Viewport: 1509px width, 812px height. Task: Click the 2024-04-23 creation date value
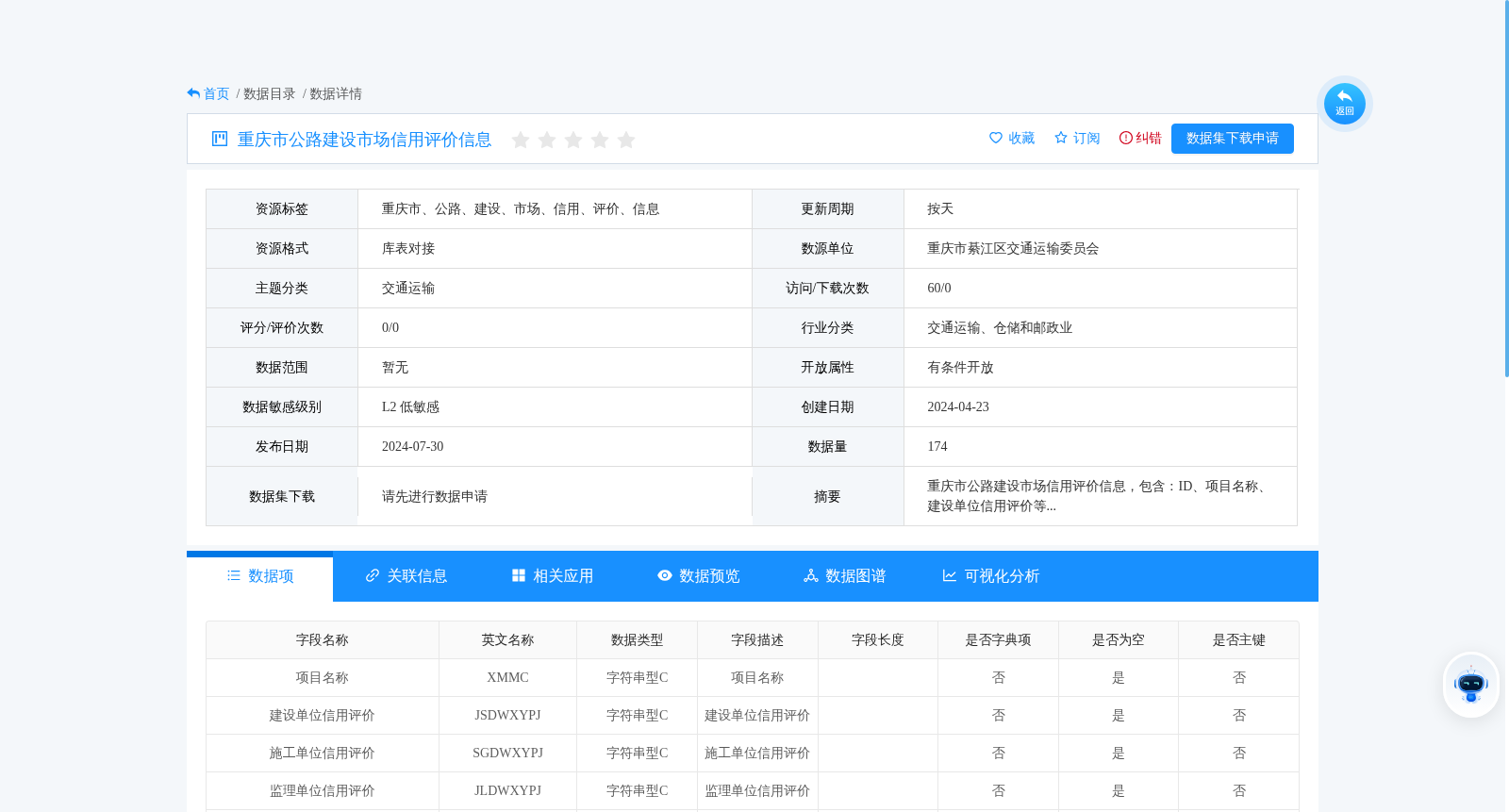tap(958, 407)
